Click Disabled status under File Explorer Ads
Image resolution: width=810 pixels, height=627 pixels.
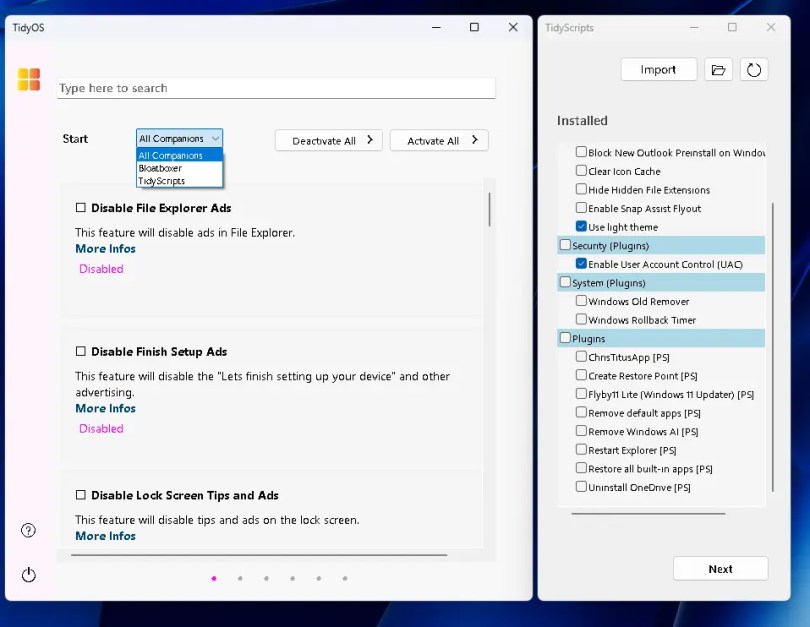(x=101, y=269)
